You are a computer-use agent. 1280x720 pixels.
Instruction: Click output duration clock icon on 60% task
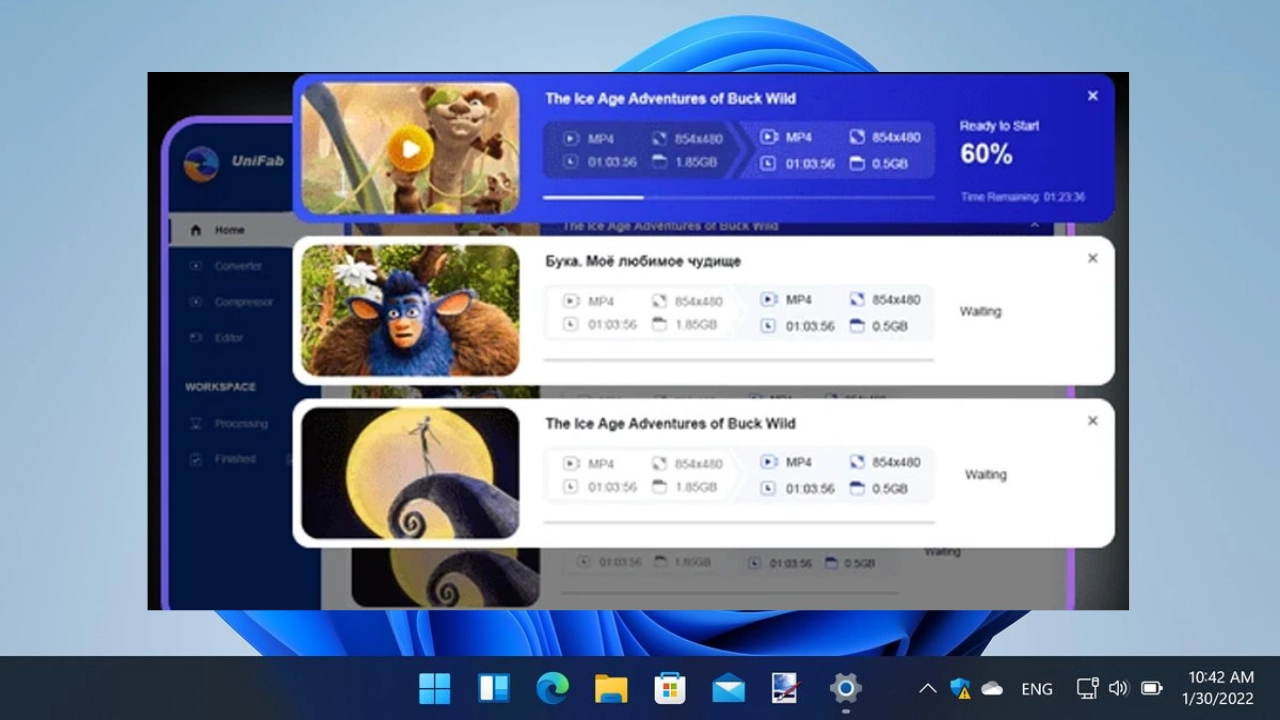(768, 163)
